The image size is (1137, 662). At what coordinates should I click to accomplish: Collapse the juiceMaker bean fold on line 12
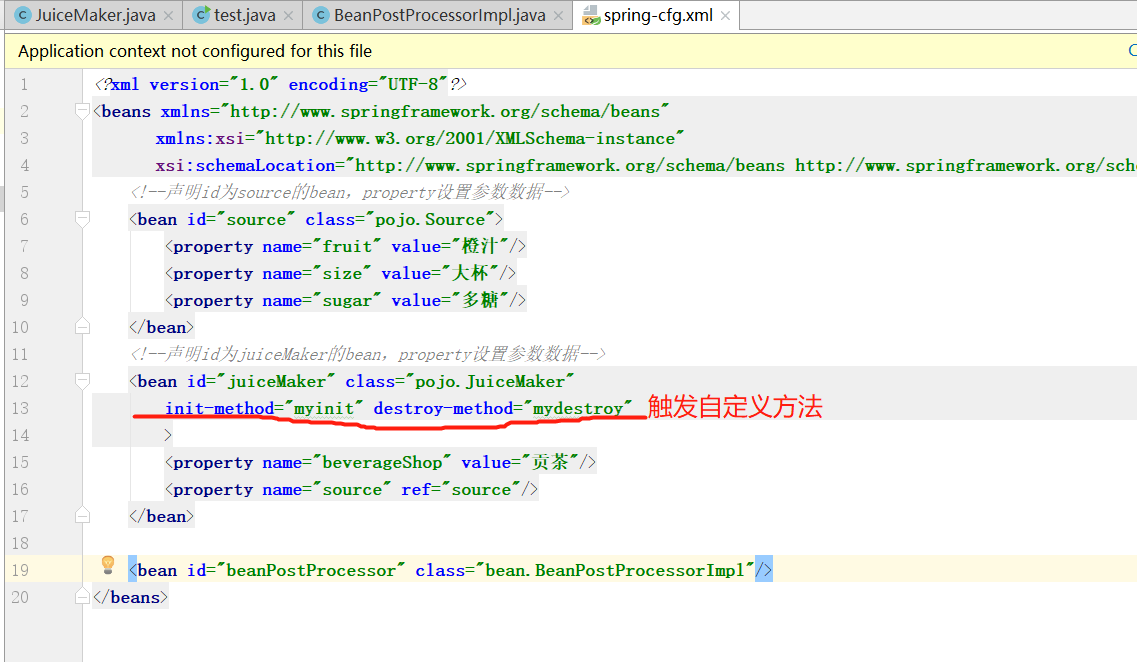[x=82, y=381]
